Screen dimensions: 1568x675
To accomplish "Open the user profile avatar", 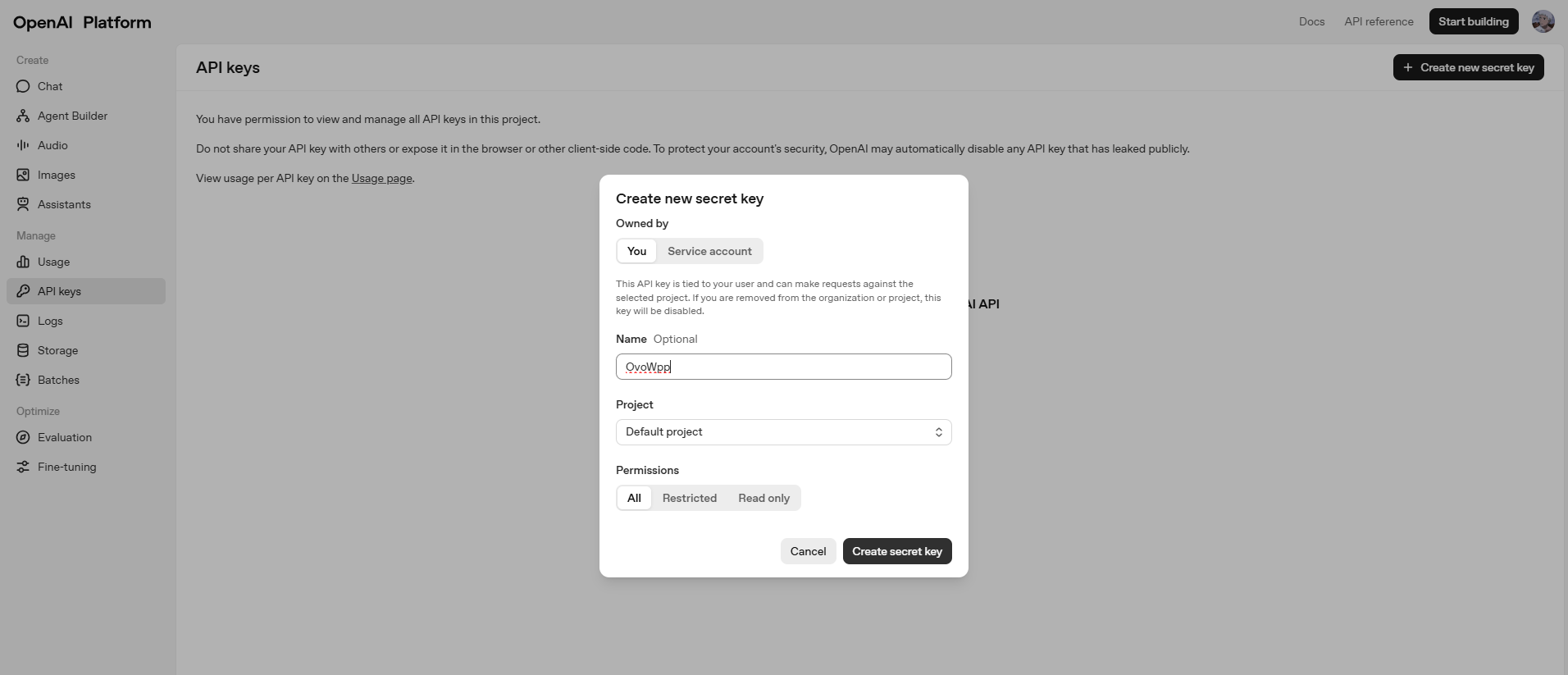I will [1543, 21].
